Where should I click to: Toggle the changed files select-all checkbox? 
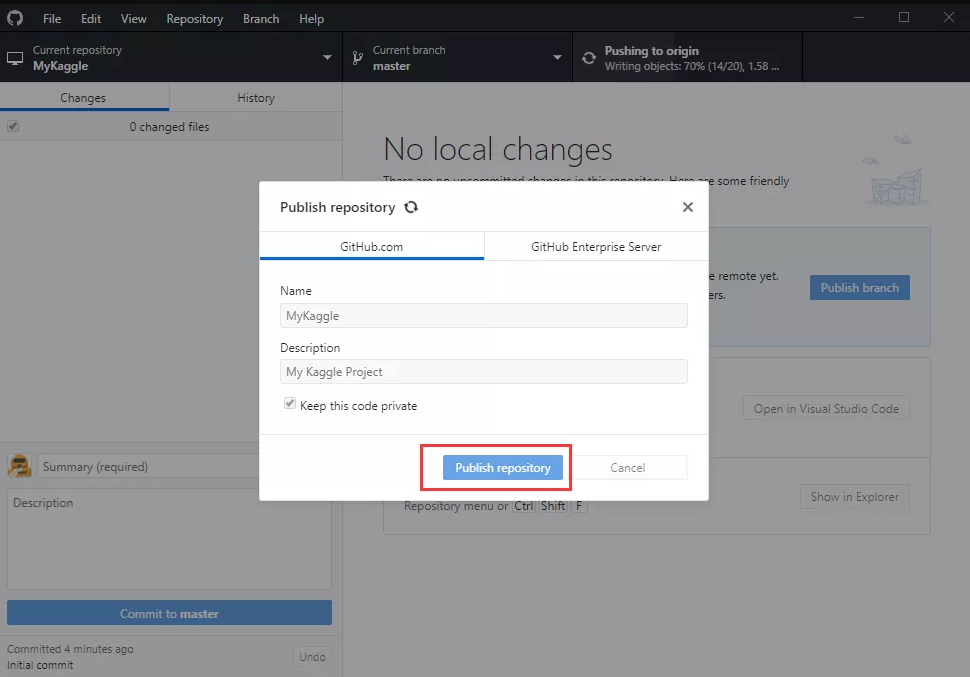click(13, 126)
